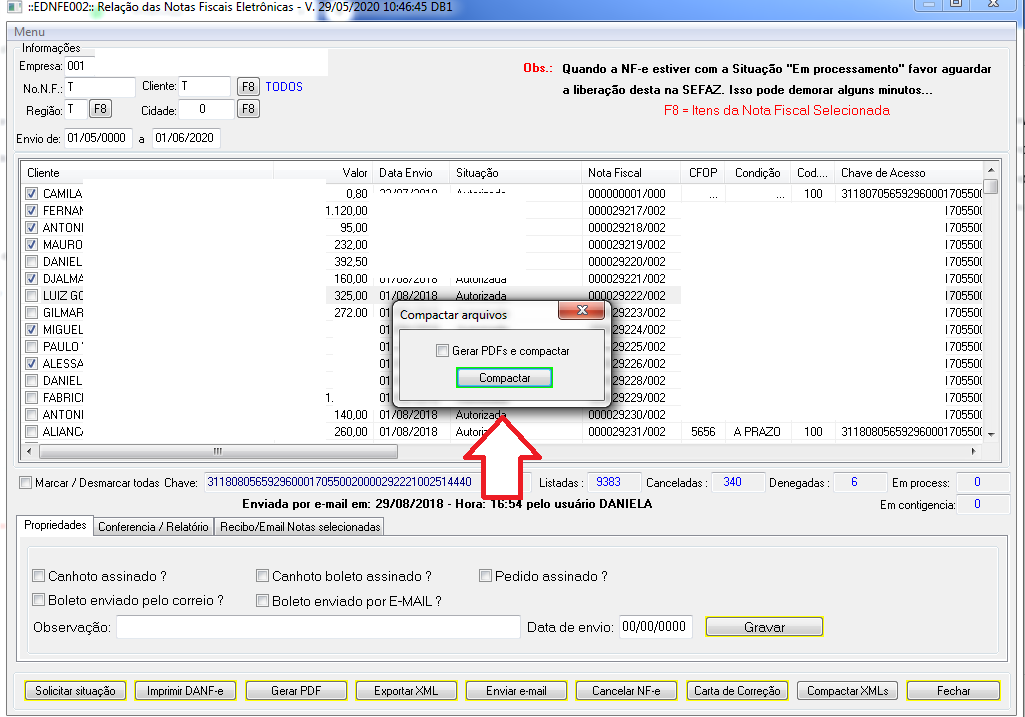The image size is (1025, 717).
Task: Switch to Conferencia / Relatório tab
Action: (153, 527)
